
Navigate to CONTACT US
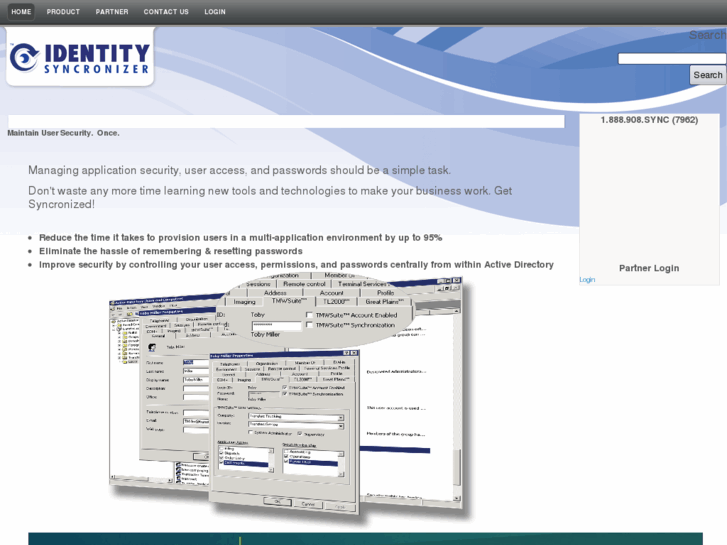click(x=166, y=12)
